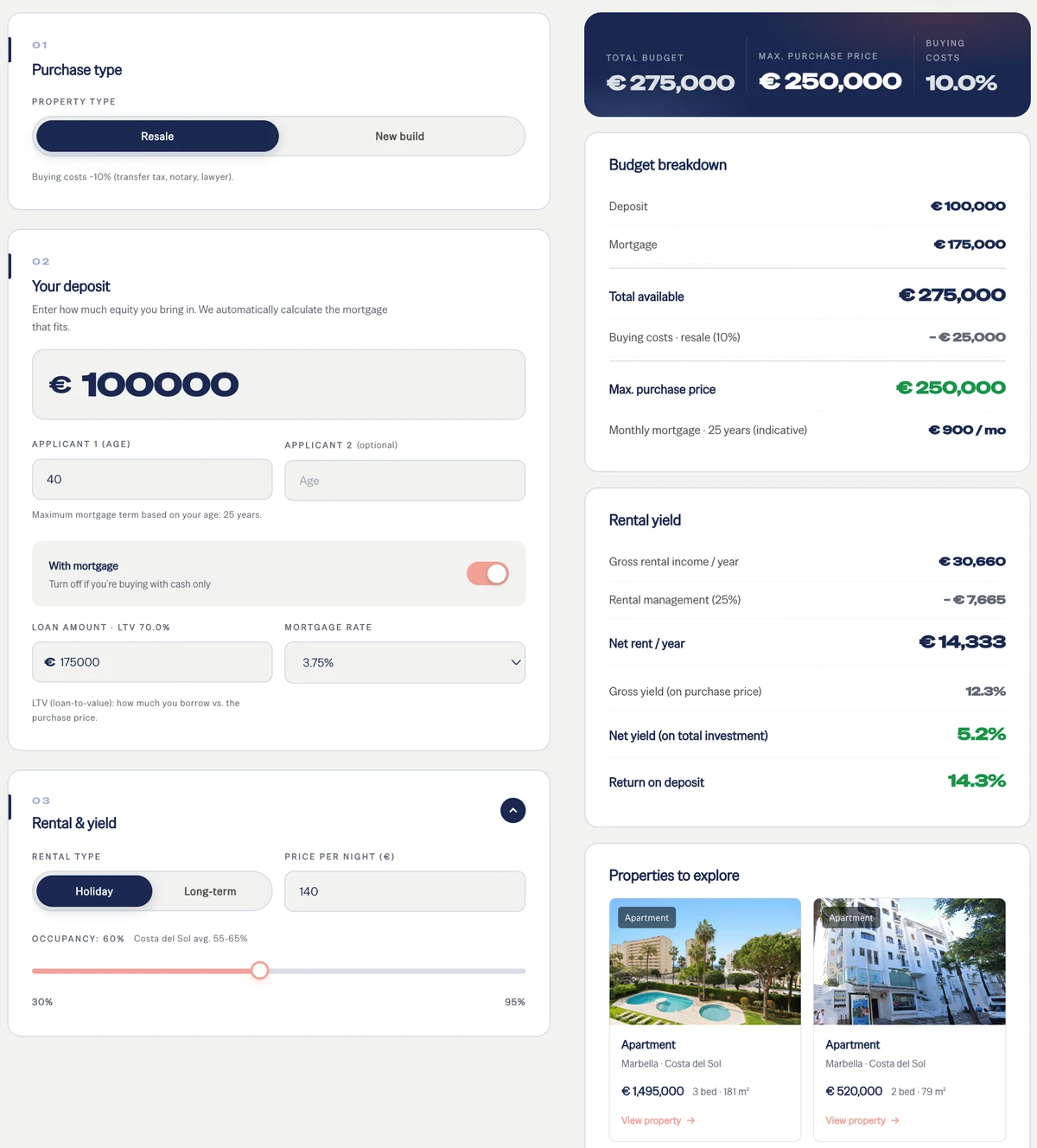Click the Buying costs -€25,000 value
The width and height of the screenshot is (1037, 1148).
(967, 337)
